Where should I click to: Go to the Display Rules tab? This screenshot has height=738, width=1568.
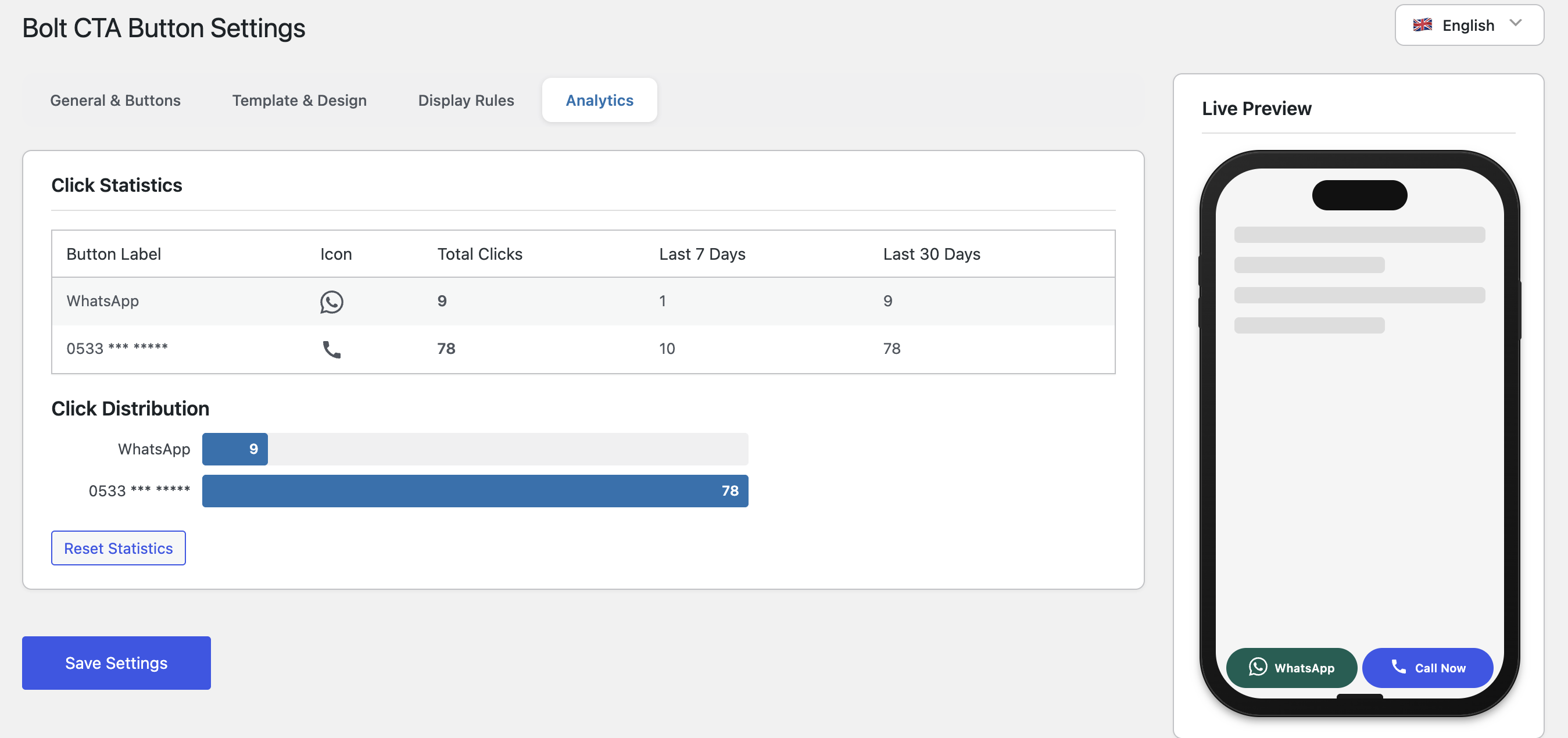[x=466, y=101]
